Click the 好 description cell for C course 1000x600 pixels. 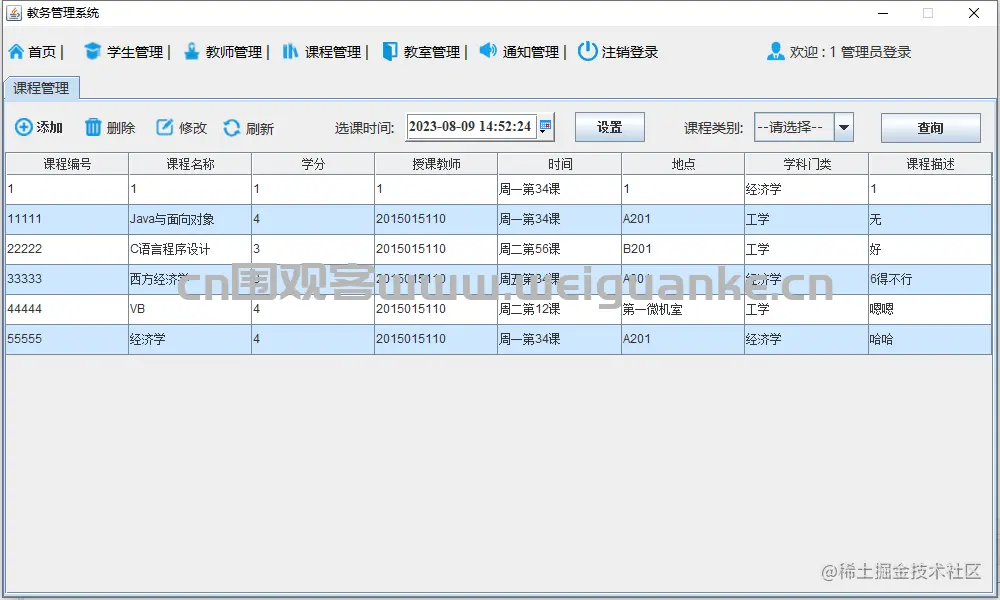930,249
